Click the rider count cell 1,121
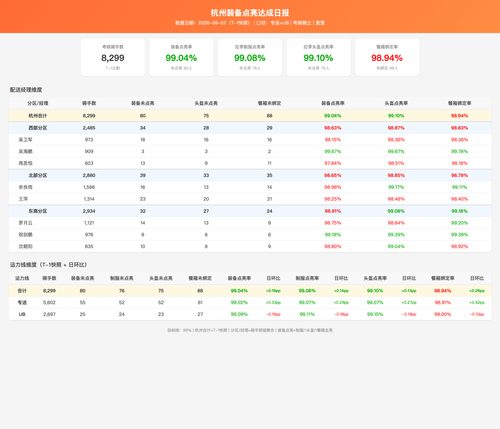The width and height of the screenshot is (500, 429). click(x=89, y=223)
